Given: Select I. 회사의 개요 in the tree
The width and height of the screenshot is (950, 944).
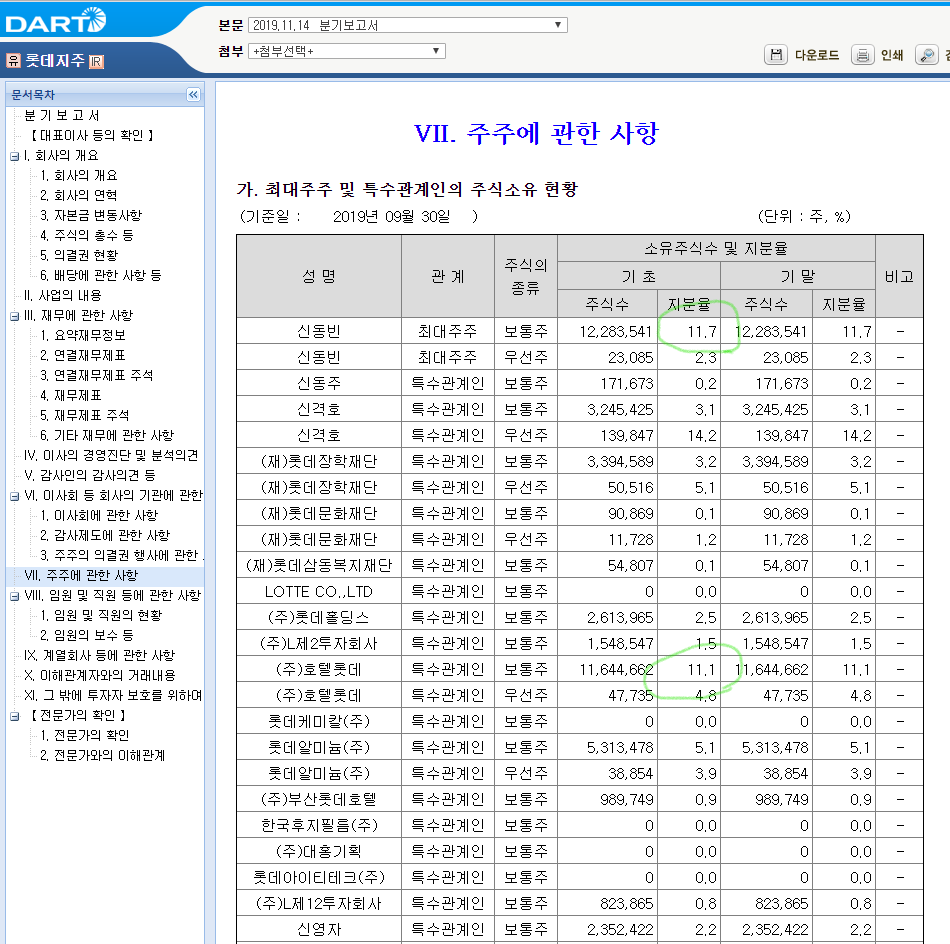Looking at the screenshot, I should click(x=61, y=155).
